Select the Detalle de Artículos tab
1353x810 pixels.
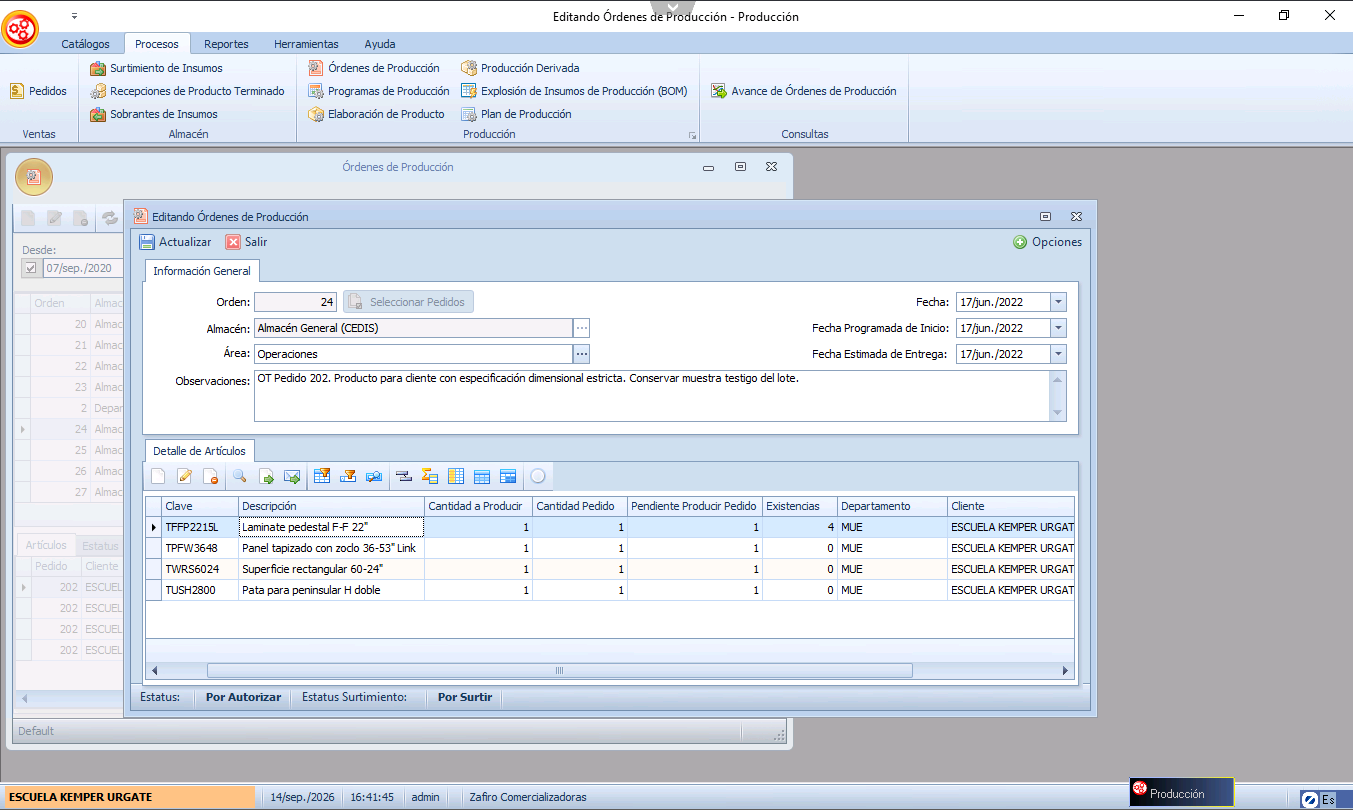(x=199, y=451)
